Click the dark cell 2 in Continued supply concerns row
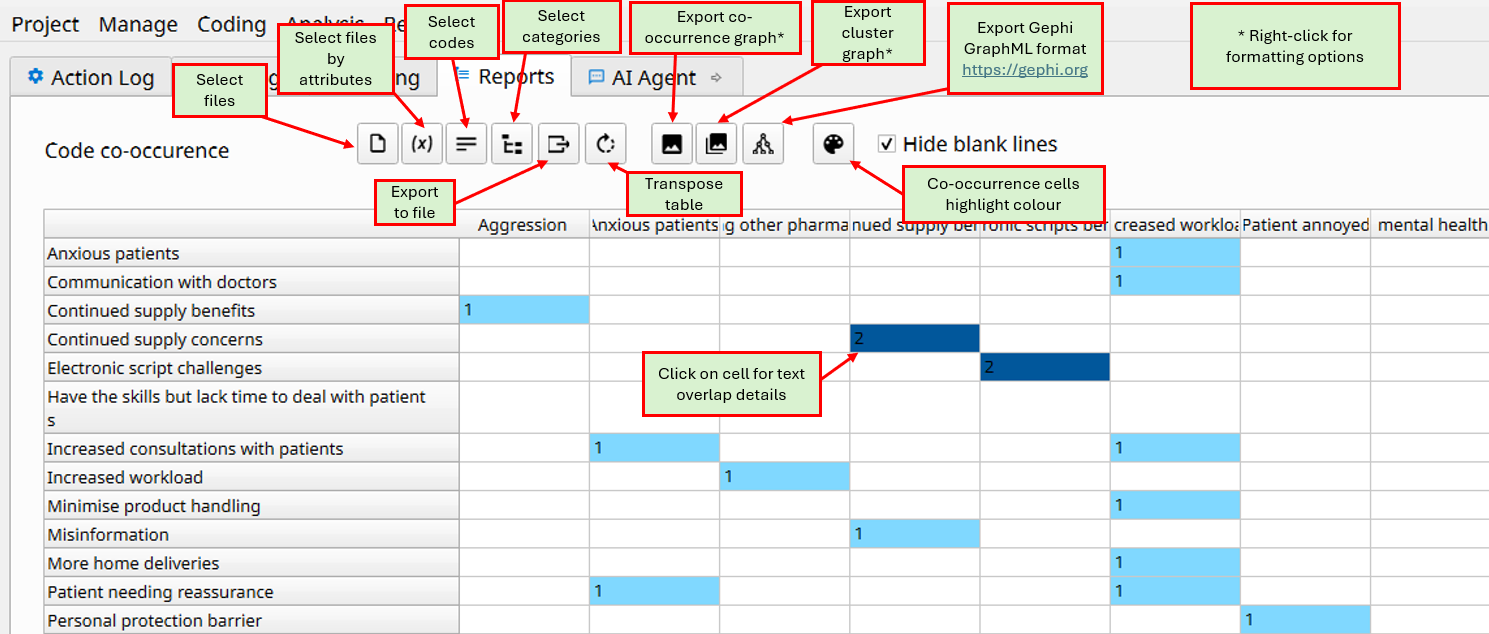Viewport: 1489px width, 634px height. pos(914,339)
